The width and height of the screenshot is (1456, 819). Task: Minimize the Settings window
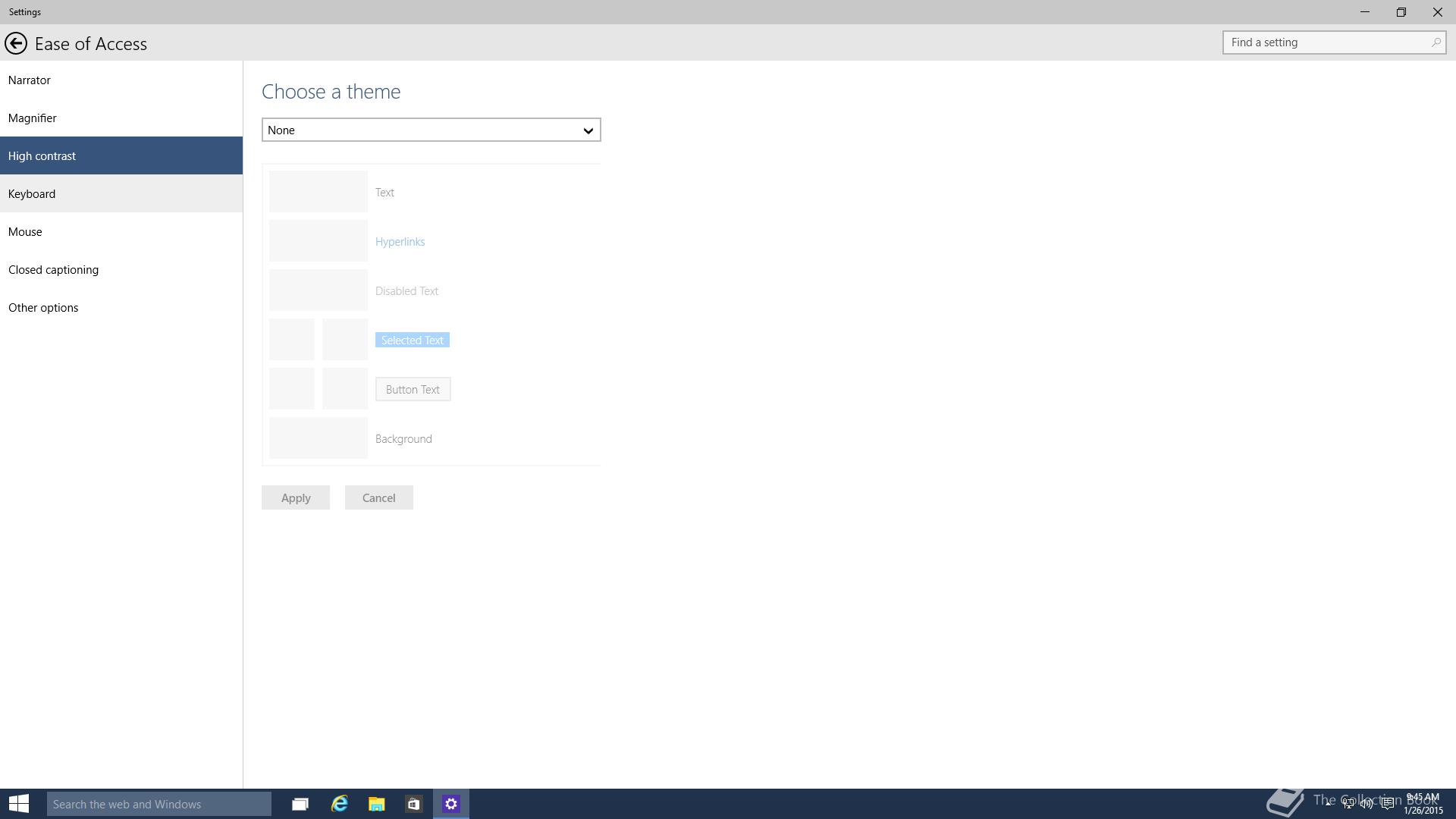point(1365,12)
